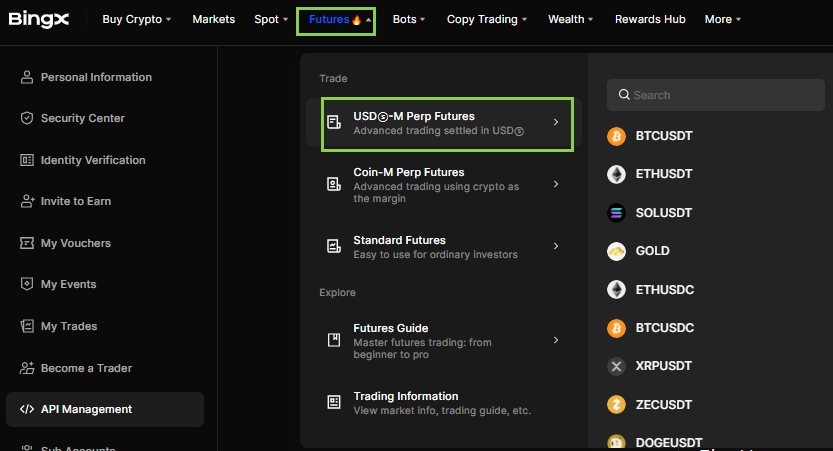The width and height of the screenshot is (833, 451).
Task: Expand the Coin-M Perp Futures chevron arrow
Action: [x=556, y=185]
